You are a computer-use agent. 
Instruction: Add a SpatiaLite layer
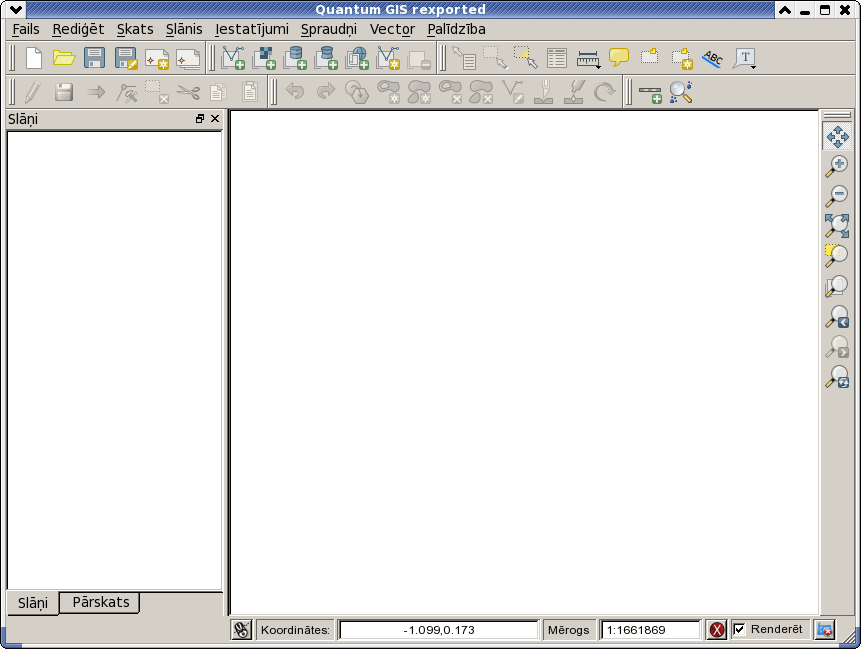(326, 58)
